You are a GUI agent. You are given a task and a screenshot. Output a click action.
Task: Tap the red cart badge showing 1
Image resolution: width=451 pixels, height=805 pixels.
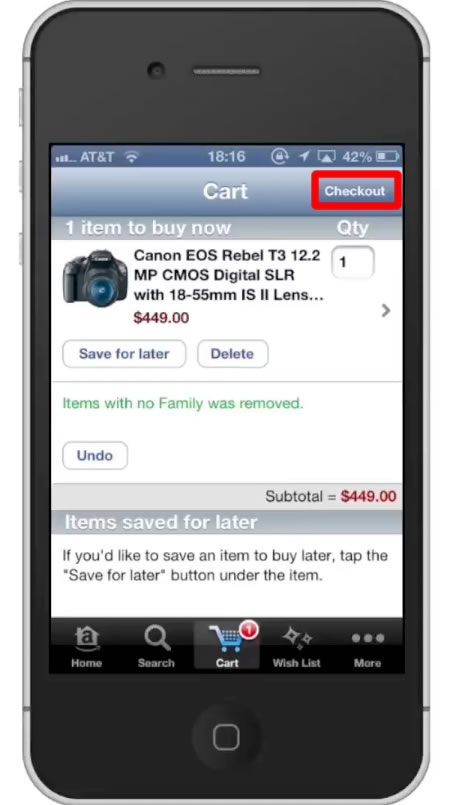(249, 629)
